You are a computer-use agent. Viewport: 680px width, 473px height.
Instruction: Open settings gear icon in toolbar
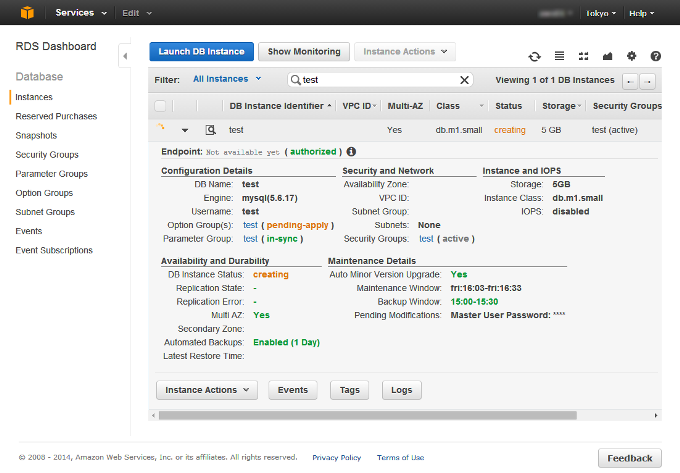pyautogui.click(x=631, y=56)
